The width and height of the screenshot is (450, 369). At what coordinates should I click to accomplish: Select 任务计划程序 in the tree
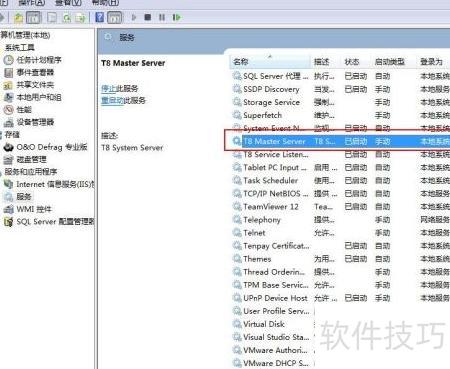39,60
